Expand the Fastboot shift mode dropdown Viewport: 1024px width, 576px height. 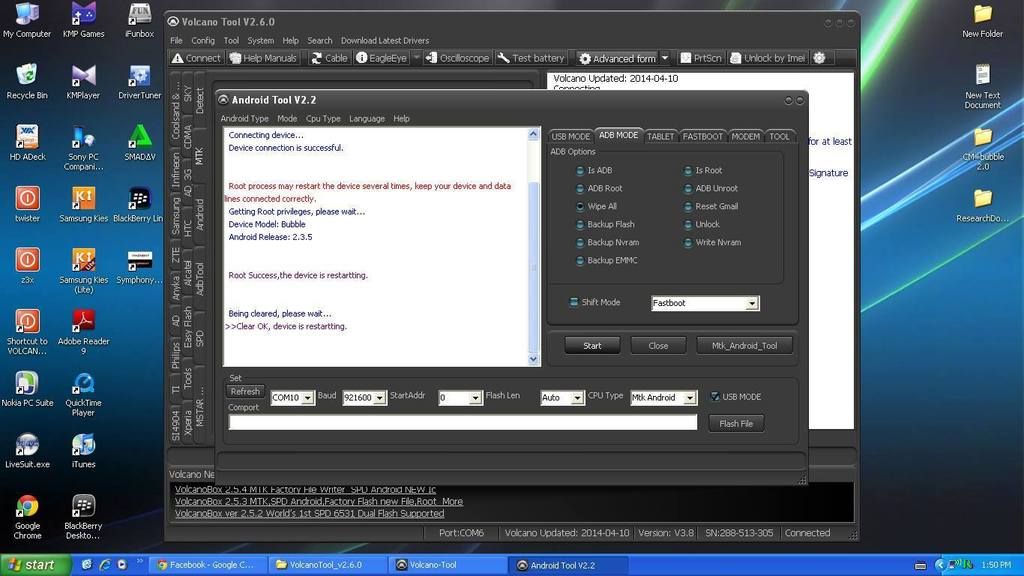click(x=752, y=304)
